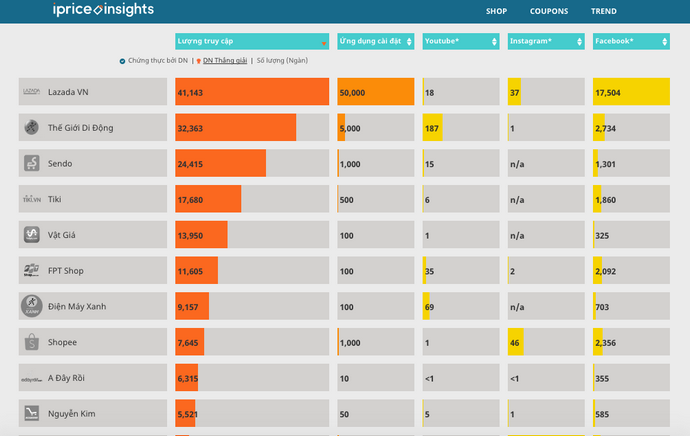
Task: Sort by Youtube column header
Action: coord(460,42)
